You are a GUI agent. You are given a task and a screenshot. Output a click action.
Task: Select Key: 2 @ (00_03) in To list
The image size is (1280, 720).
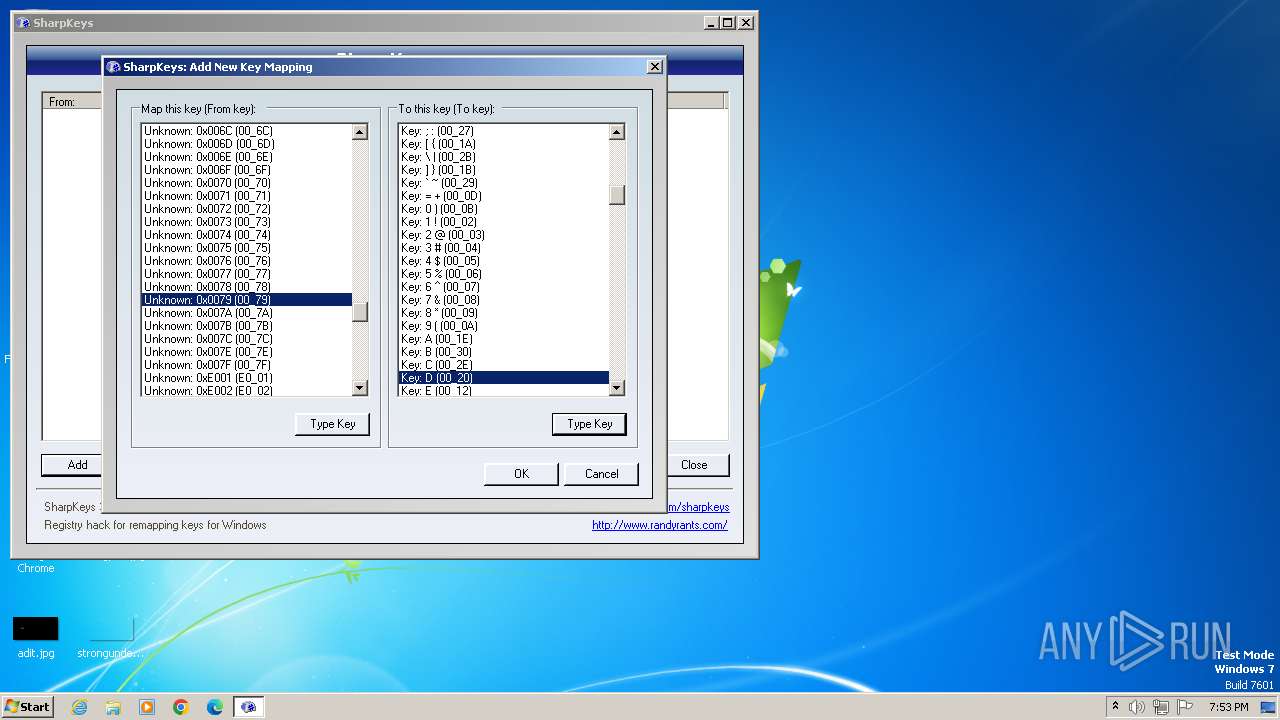[503, 235]
